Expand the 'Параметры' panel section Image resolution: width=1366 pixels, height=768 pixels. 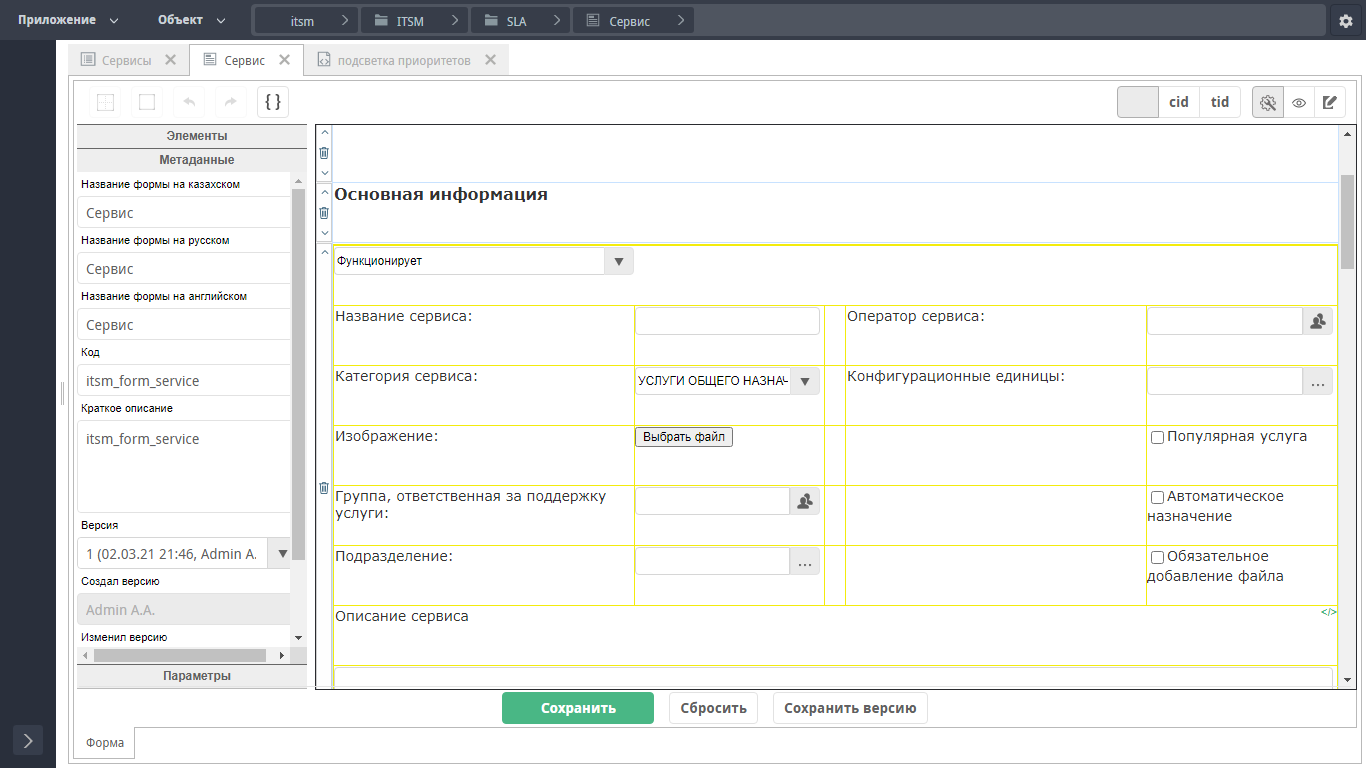(x=192, y=676)
